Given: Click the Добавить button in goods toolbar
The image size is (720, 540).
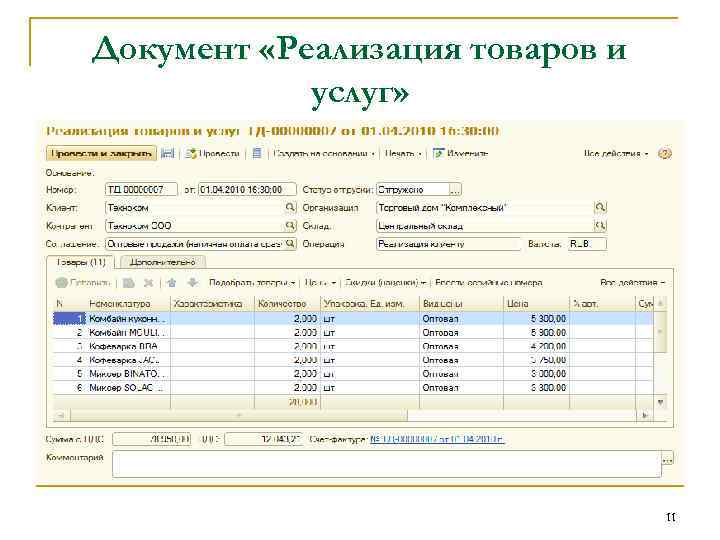Looking at the screenshot, I should click(83, 283).
